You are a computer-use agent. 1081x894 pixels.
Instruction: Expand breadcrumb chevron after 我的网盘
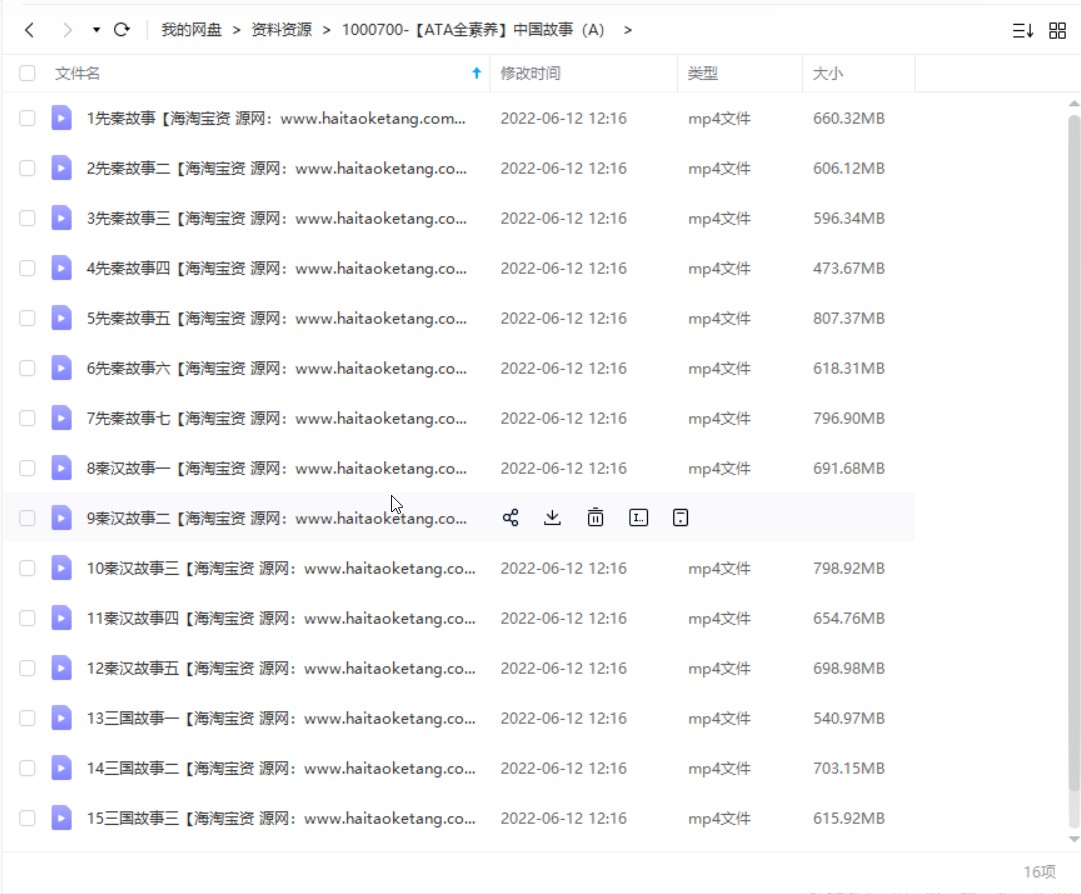click(x=236, y=30)
